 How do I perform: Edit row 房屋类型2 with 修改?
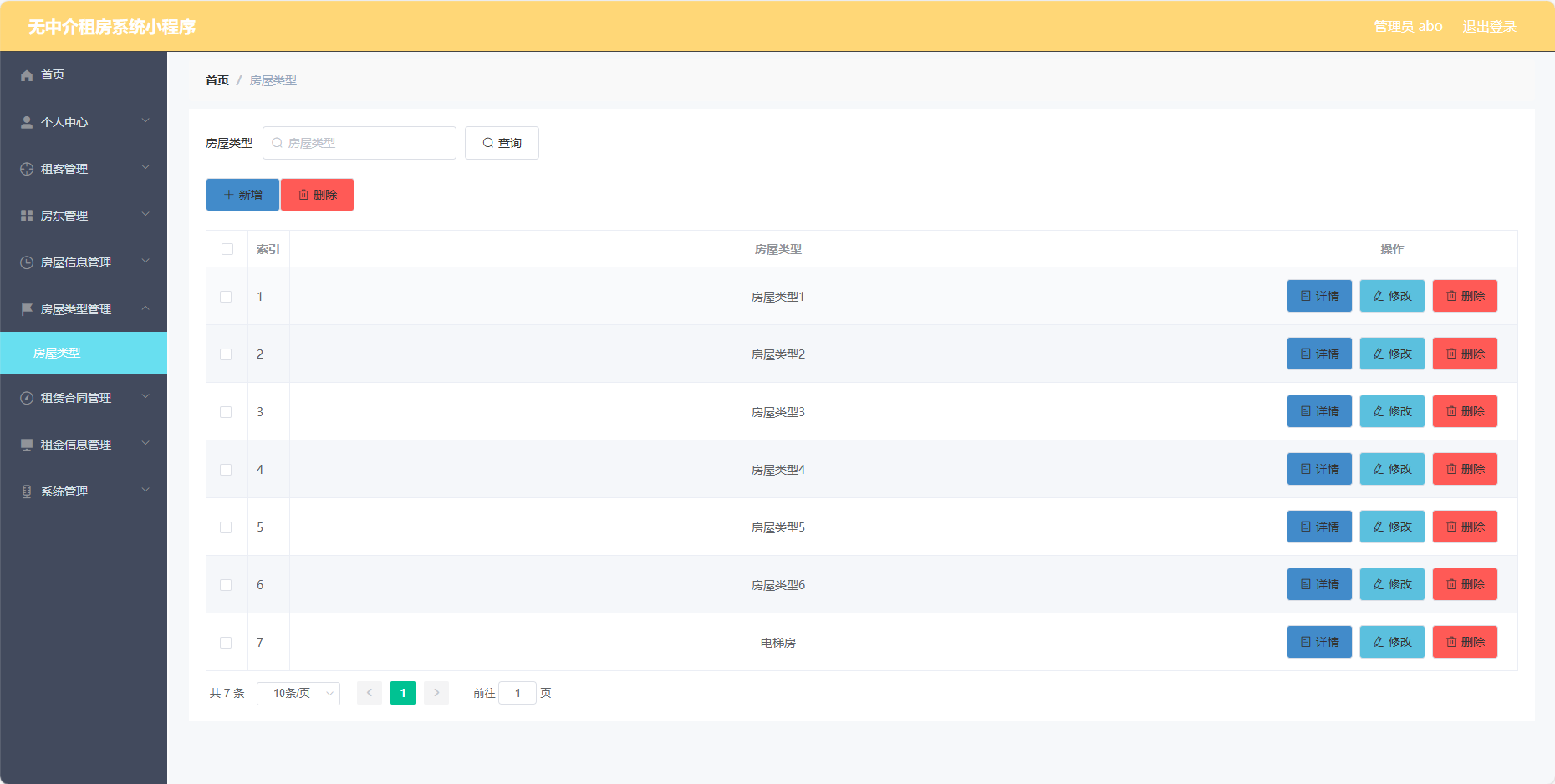click(x=1392, y=354)
